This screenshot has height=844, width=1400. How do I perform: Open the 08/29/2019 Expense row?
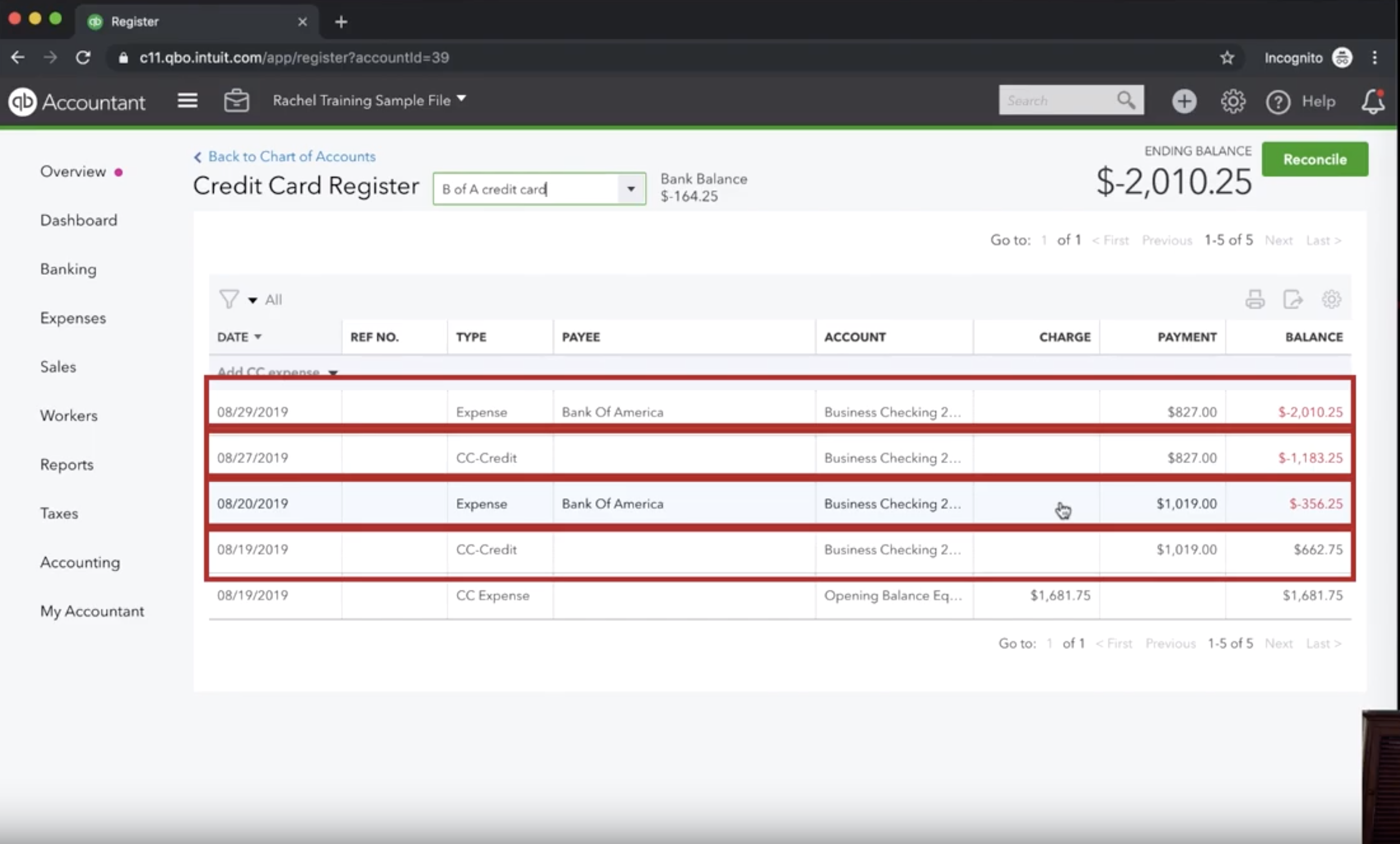(x=779, y=411)
